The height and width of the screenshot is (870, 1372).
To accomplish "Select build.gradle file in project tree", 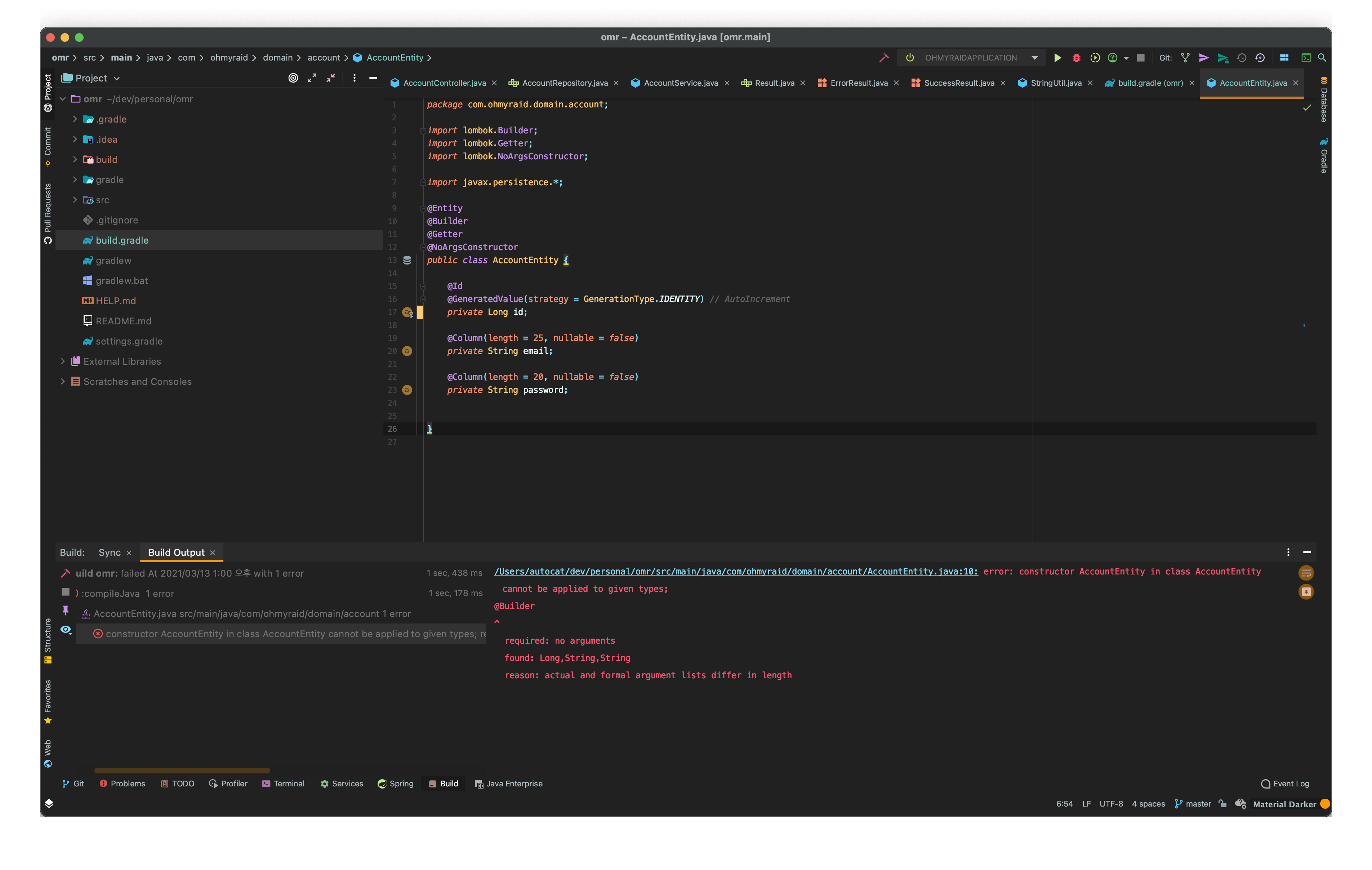I will pos(122,241).
